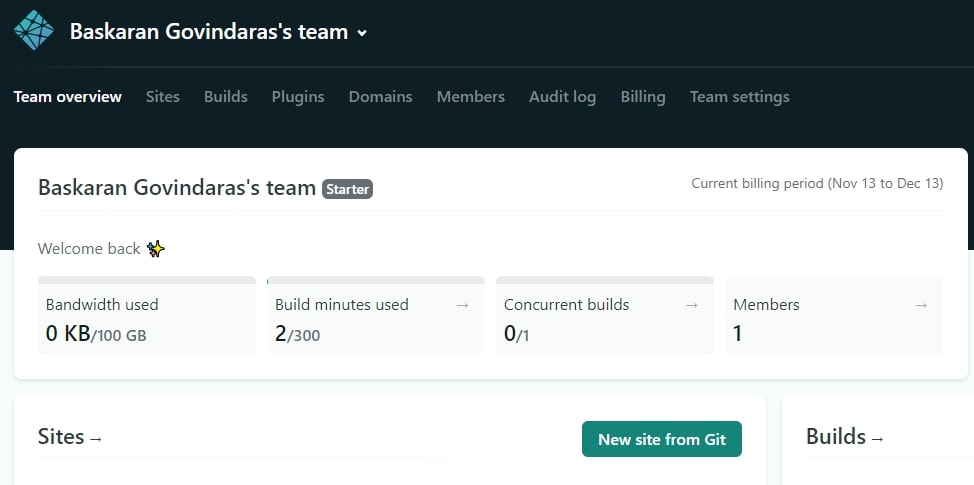
Task: Switch to the Builds tab
Action: (x=225, y=97)
